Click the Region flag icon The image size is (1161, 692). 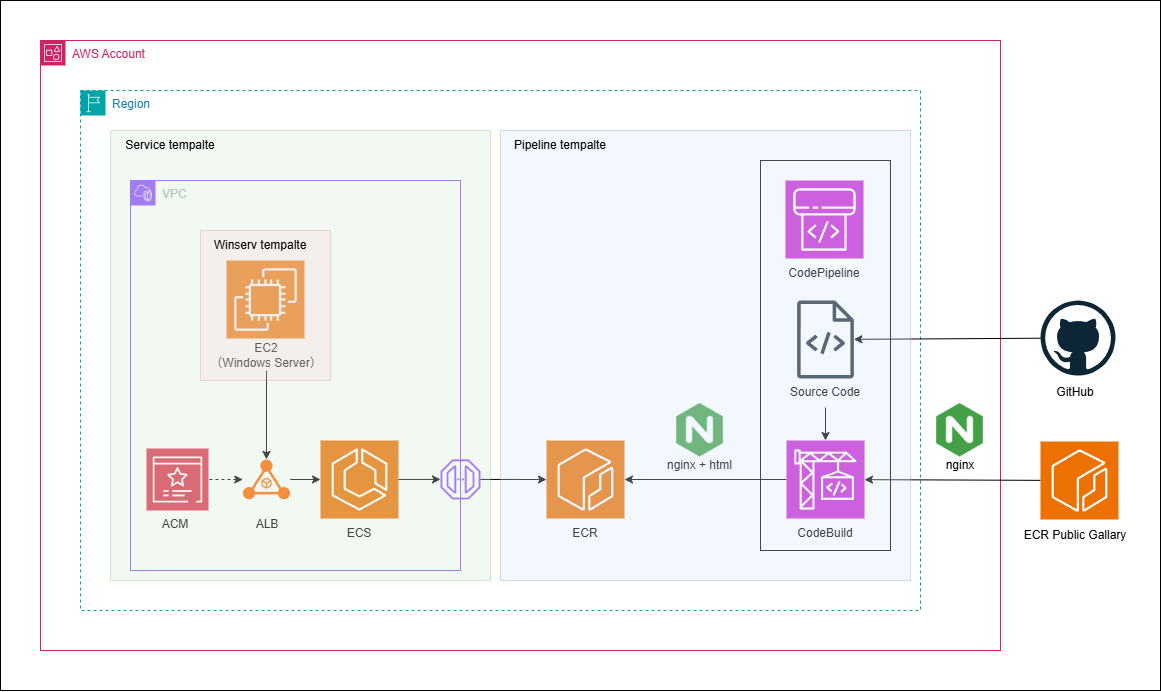click(x=93, y=103)
